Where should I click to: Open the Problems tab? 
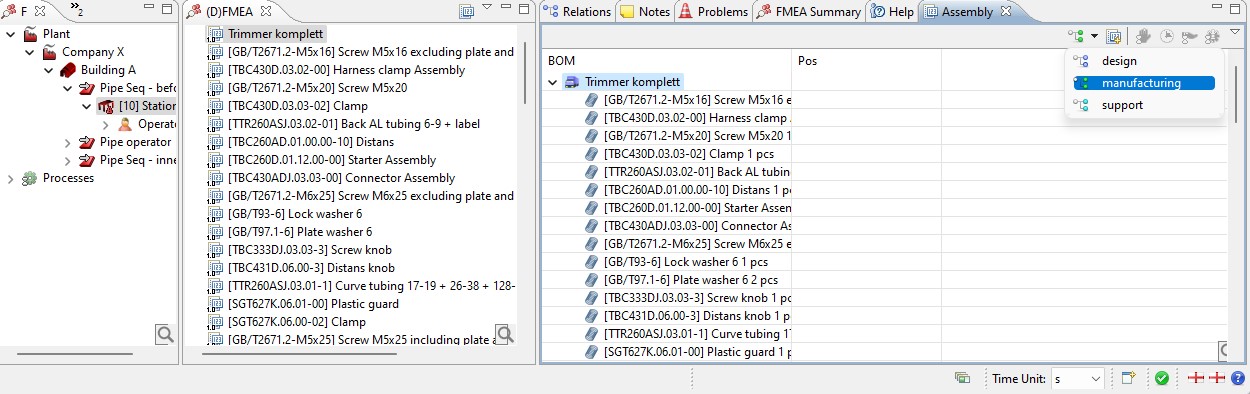713,12
